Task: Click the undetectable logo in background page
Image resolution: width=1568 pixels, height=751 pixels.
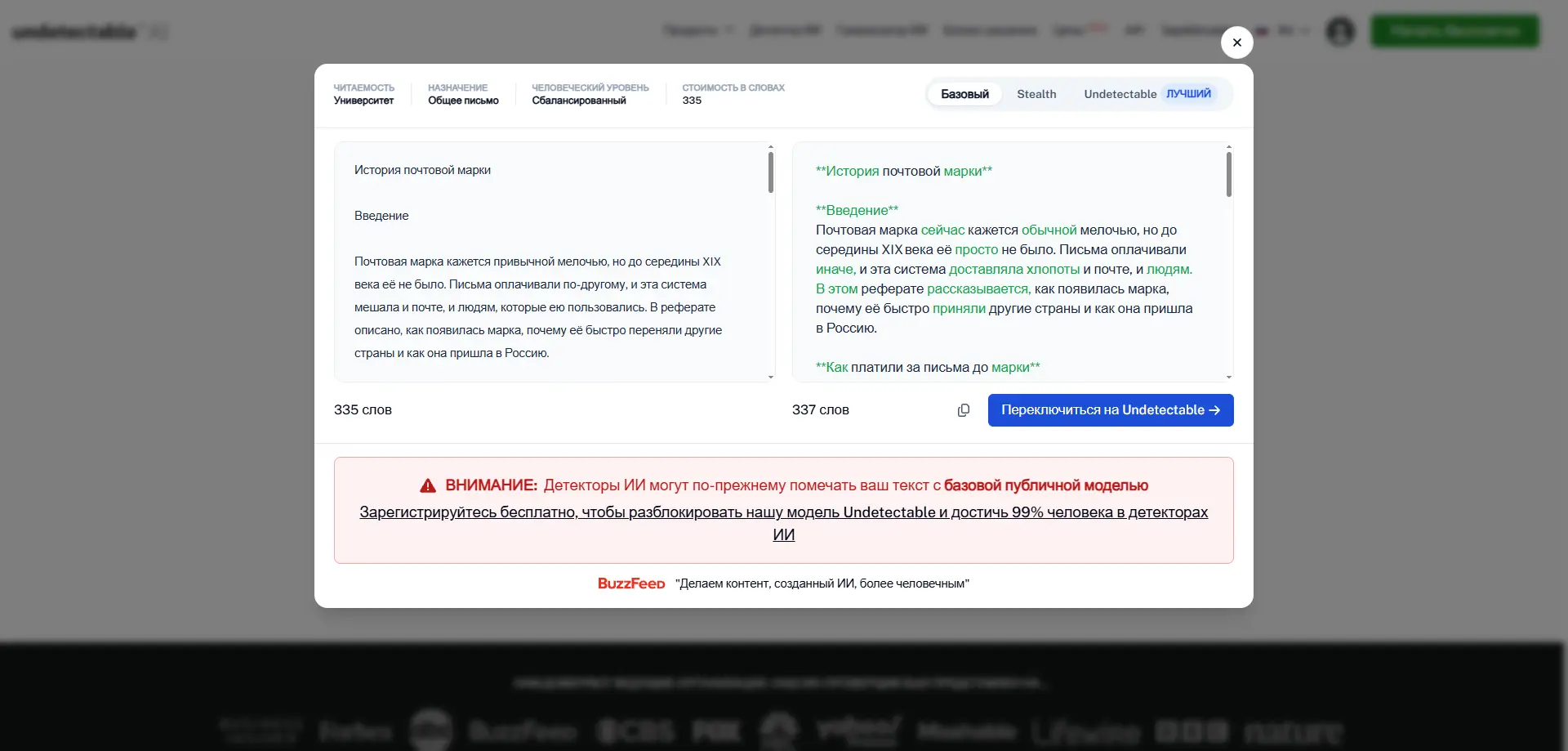Action: tap(90, 32)
